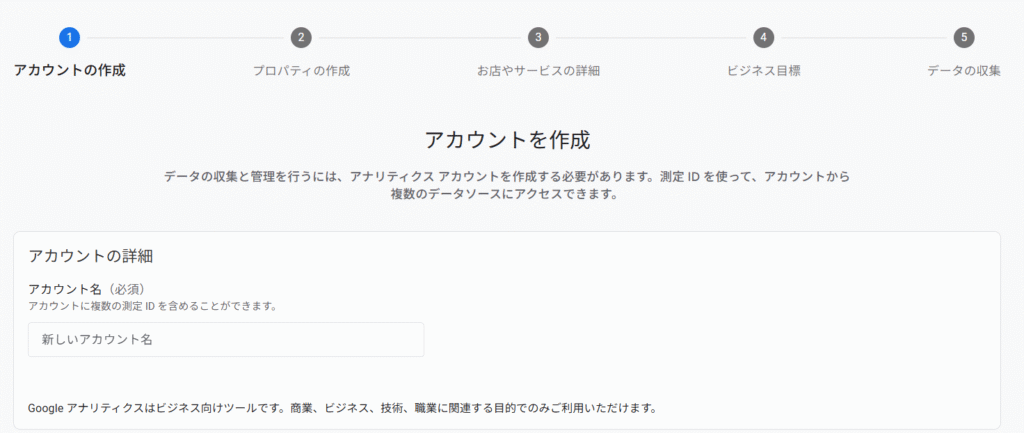Click the description paragraph starting データの収集と管理
The image size is (1024, 433).
click(507, 185)
